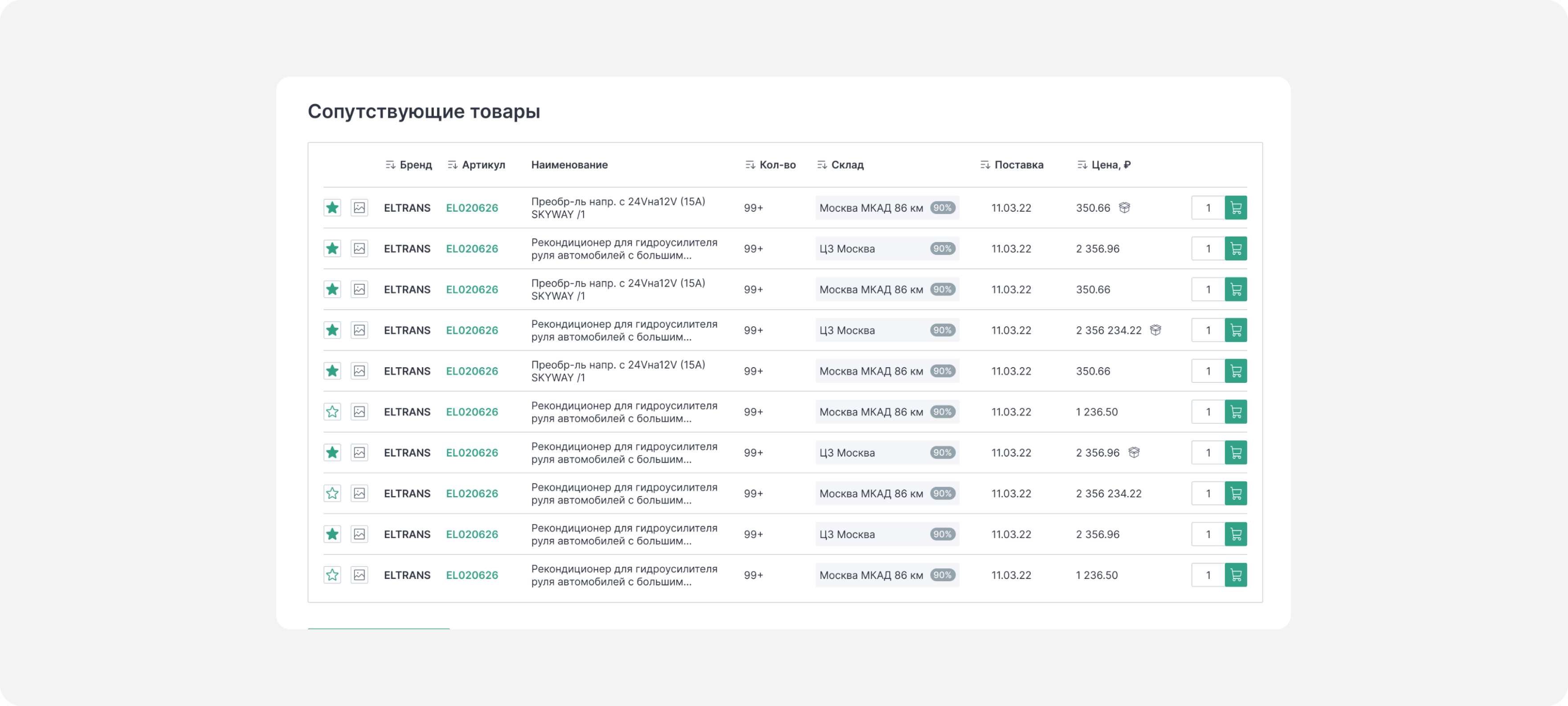Add first row item to cart

1236,208
